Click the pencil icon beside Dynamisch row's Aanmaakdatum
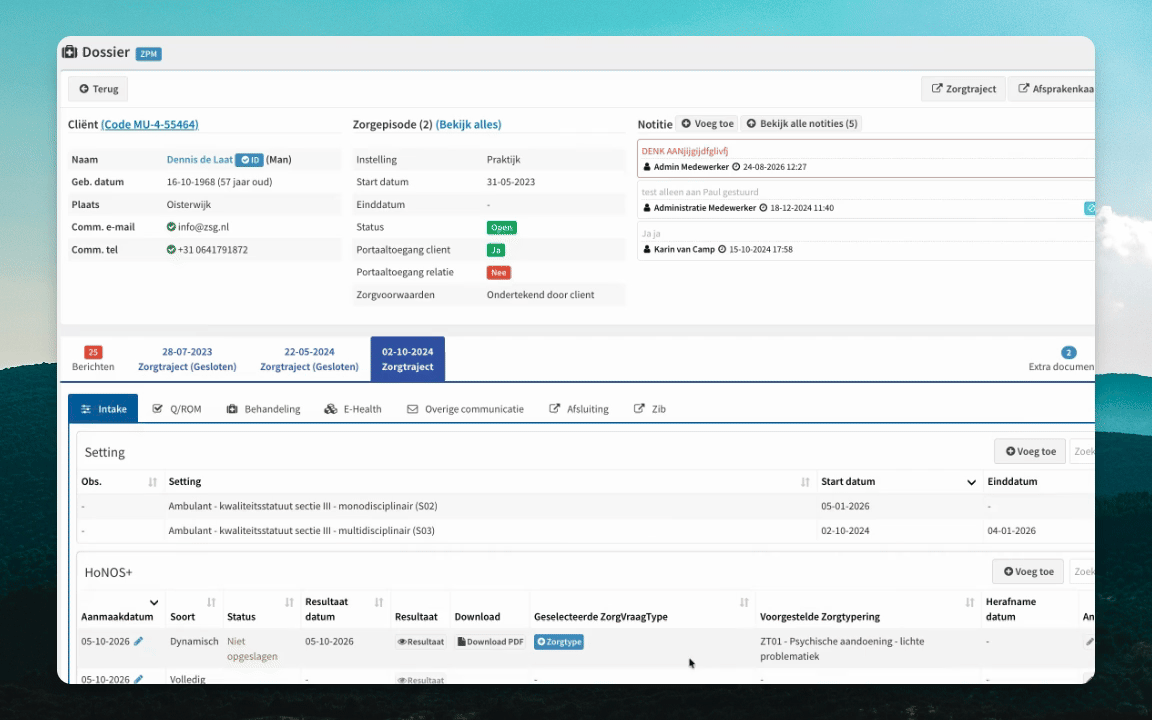The height and width of the screenshot is (720, 1152). click(x=138, y=641)
